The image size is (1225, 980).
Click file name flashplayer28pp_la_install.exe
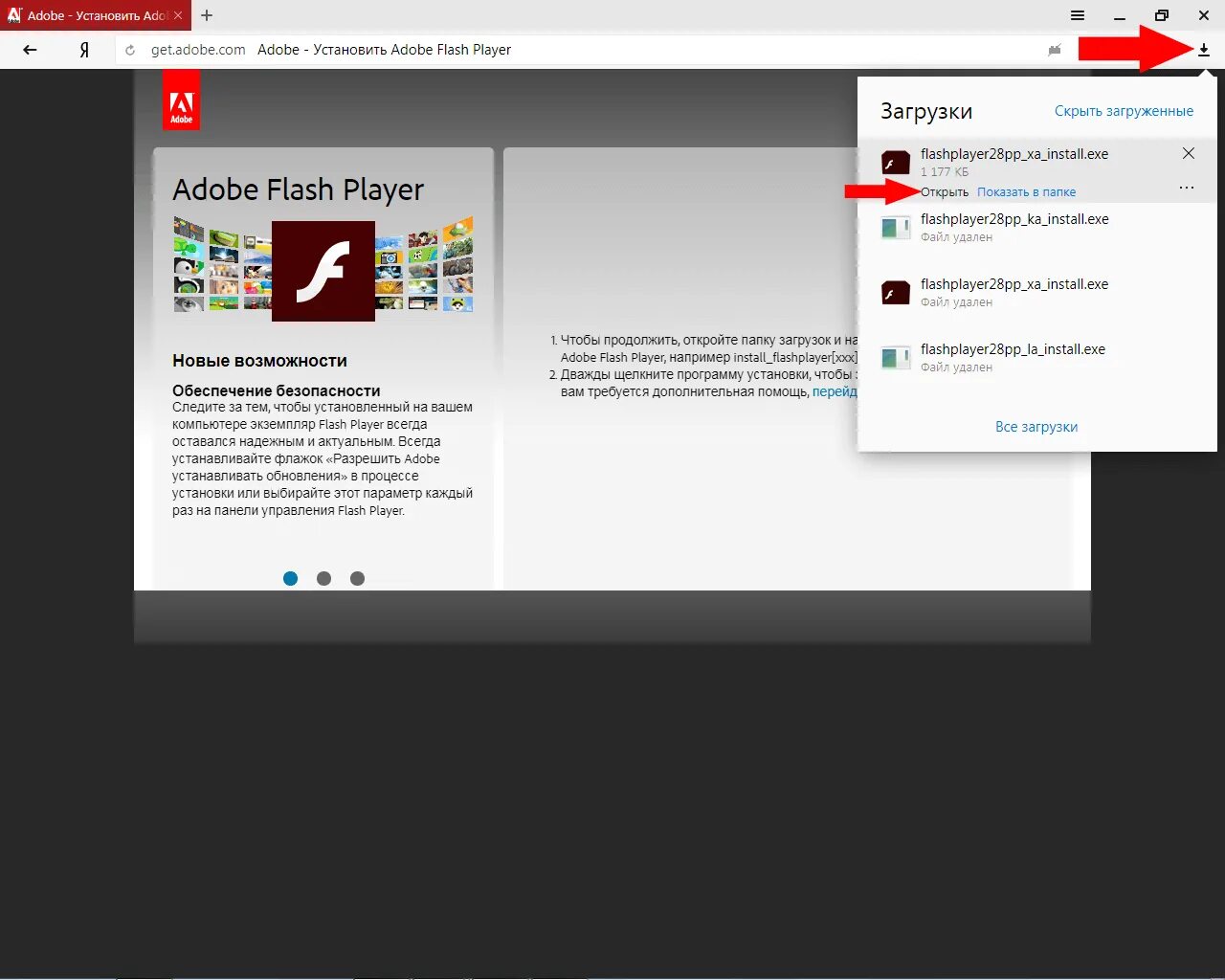click(1013, 349)
